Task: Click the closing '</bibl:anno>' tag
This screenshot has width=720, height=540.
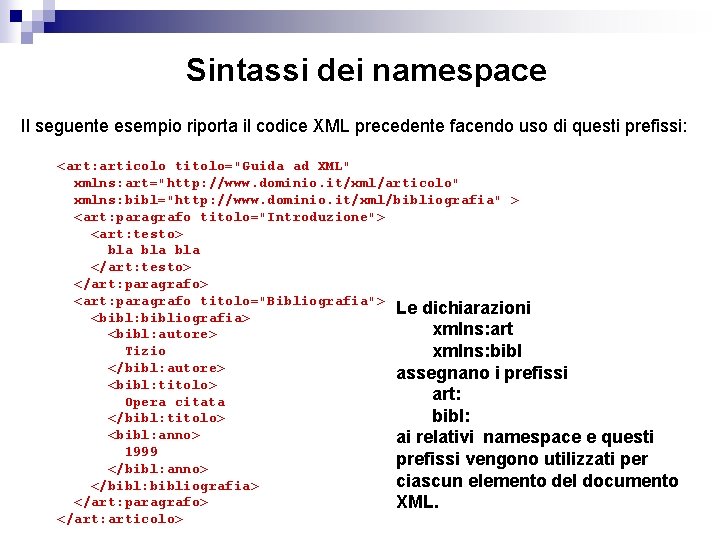Action: 158,469
